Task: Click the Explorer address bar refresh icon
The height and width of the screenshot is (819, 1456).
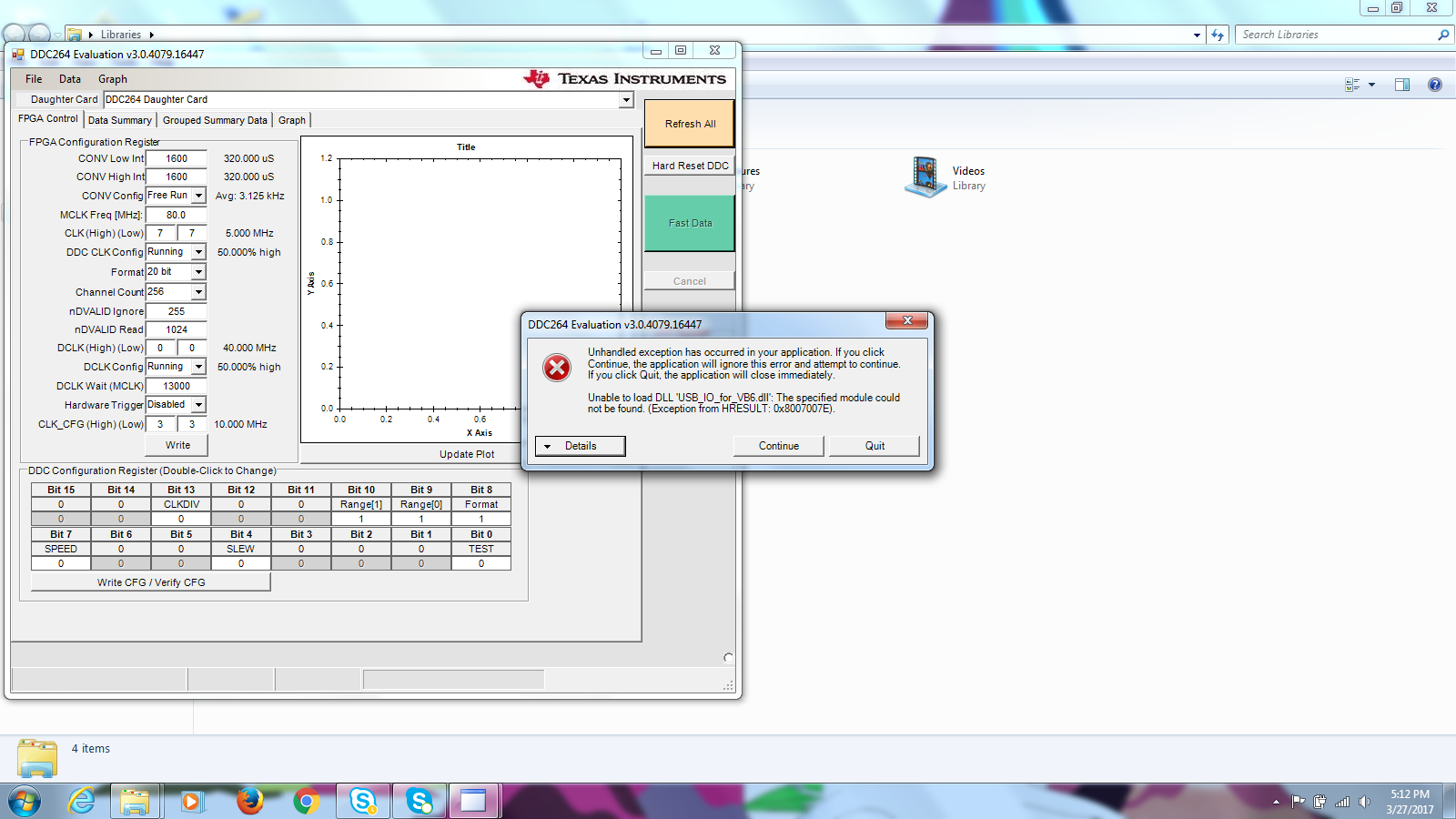Action: pyautogui.click(x=1218, y=35)
